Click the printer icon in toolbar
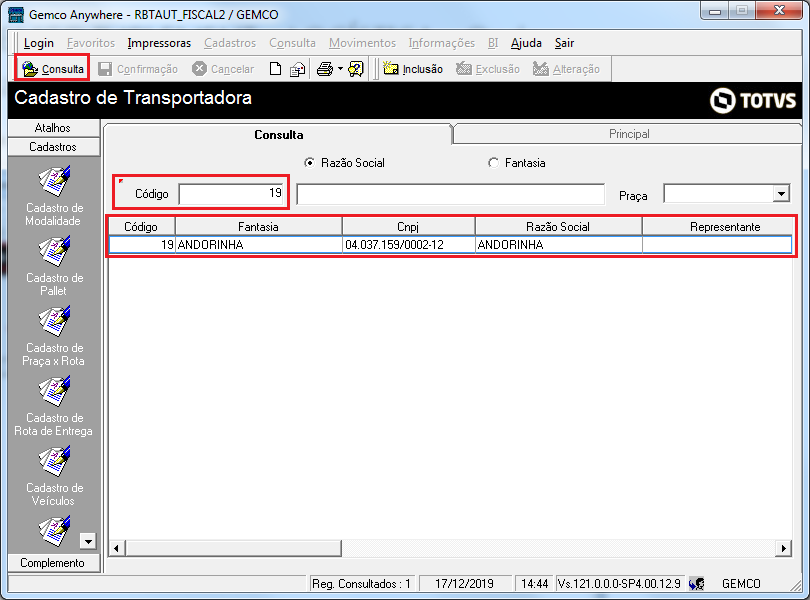Screen dimensions: 810x600 [x=325, y=69]
